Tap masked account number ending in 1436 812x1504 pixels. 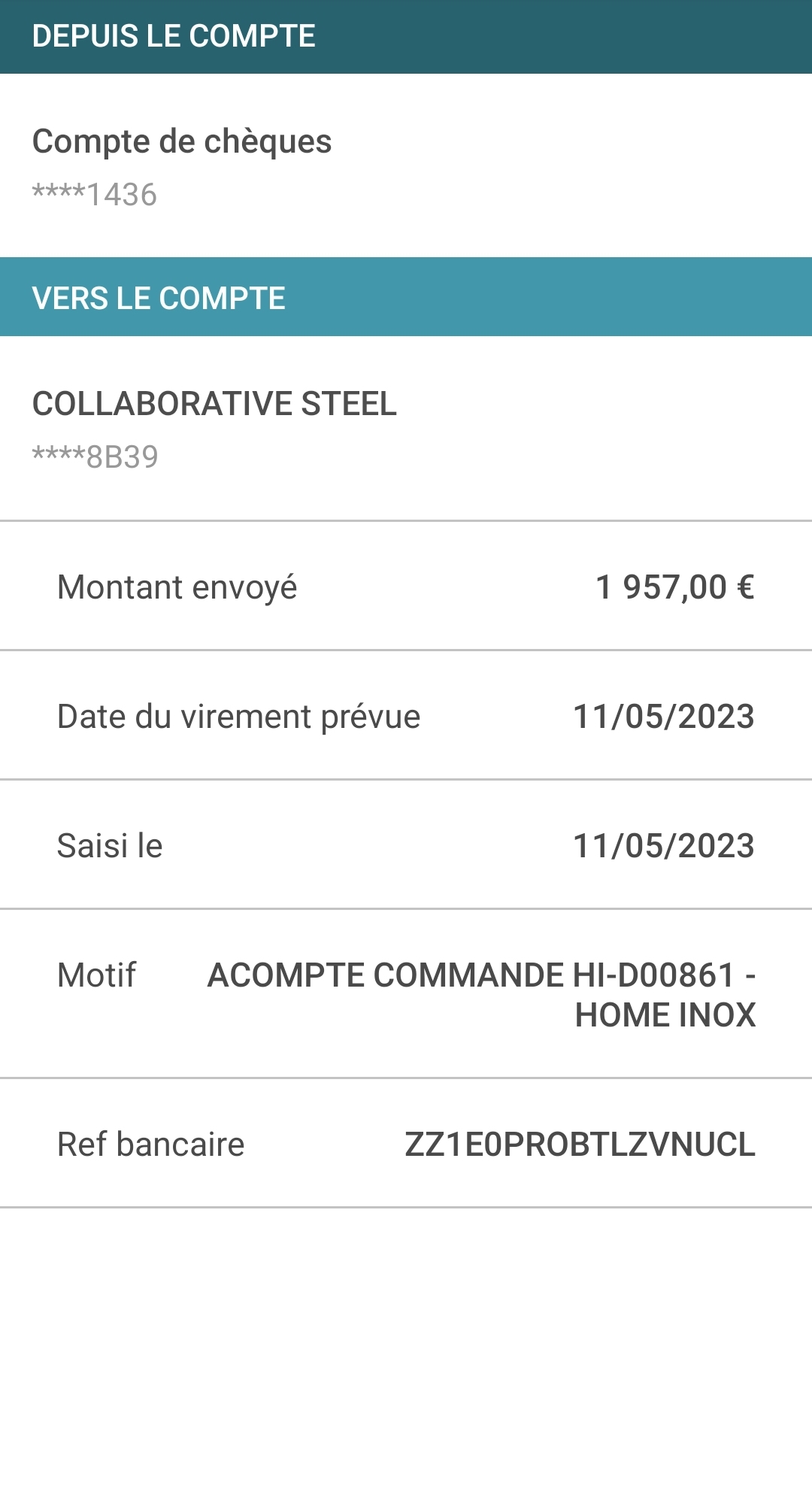(x=95, y=195)
